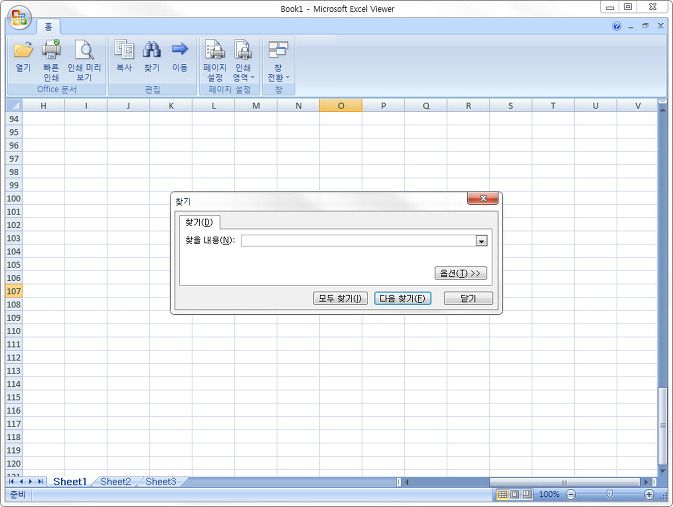The image size is (673, 507).
Task: Switch to Sheet1 tab
Action: [70, 482]
